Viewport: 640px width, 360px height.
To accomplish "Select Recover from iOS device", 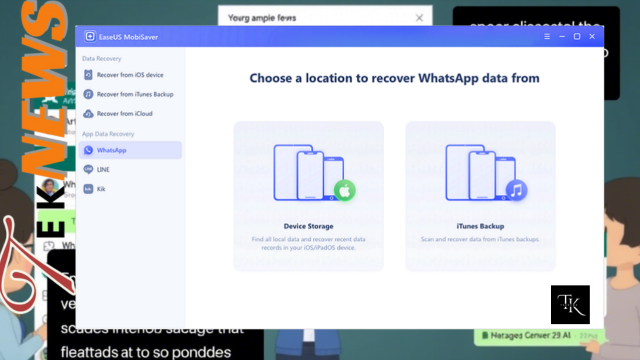I will pyautogui.click(x=130, y=75).
